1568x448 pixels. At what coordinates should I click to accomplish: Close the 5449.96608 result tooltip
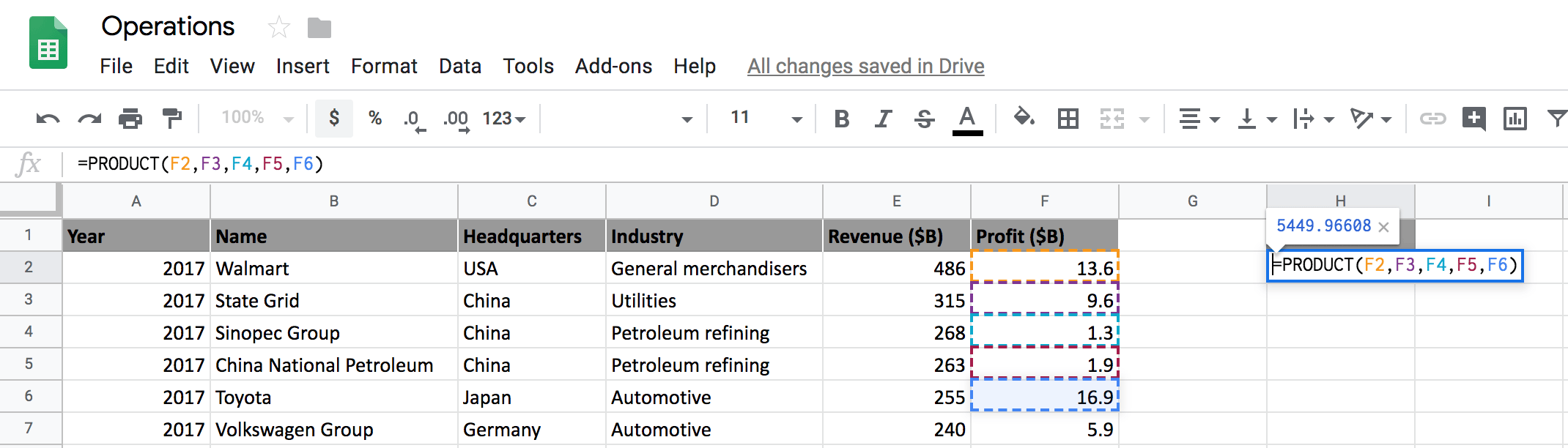pyautogui.click(x=1383, y=227)
